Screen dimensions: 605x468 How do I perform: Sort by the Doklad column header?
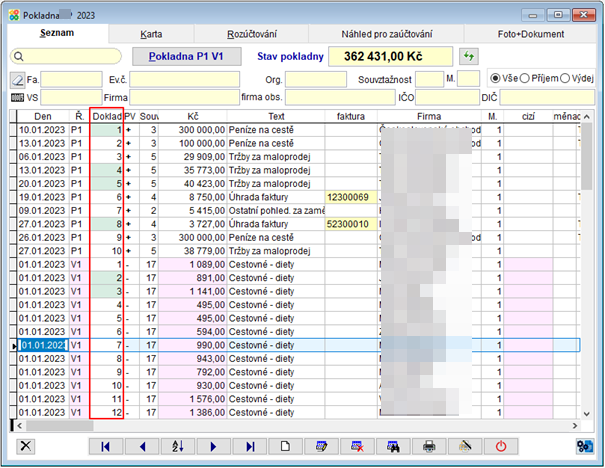pyautogui.click(x=106, y=117)
